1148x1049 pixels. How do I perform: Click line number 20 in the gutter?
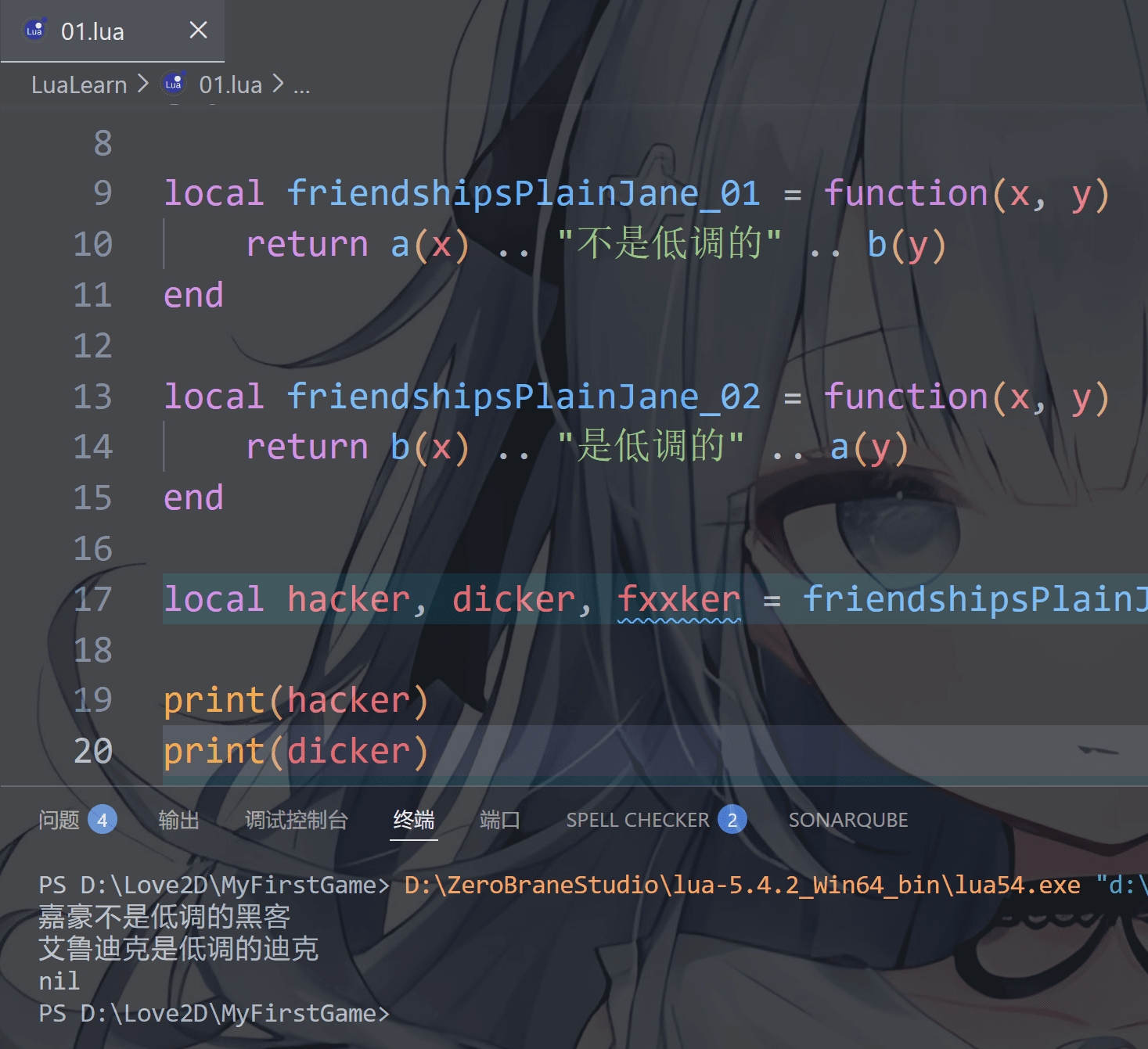pyautogui.click(x=93, y=752)
